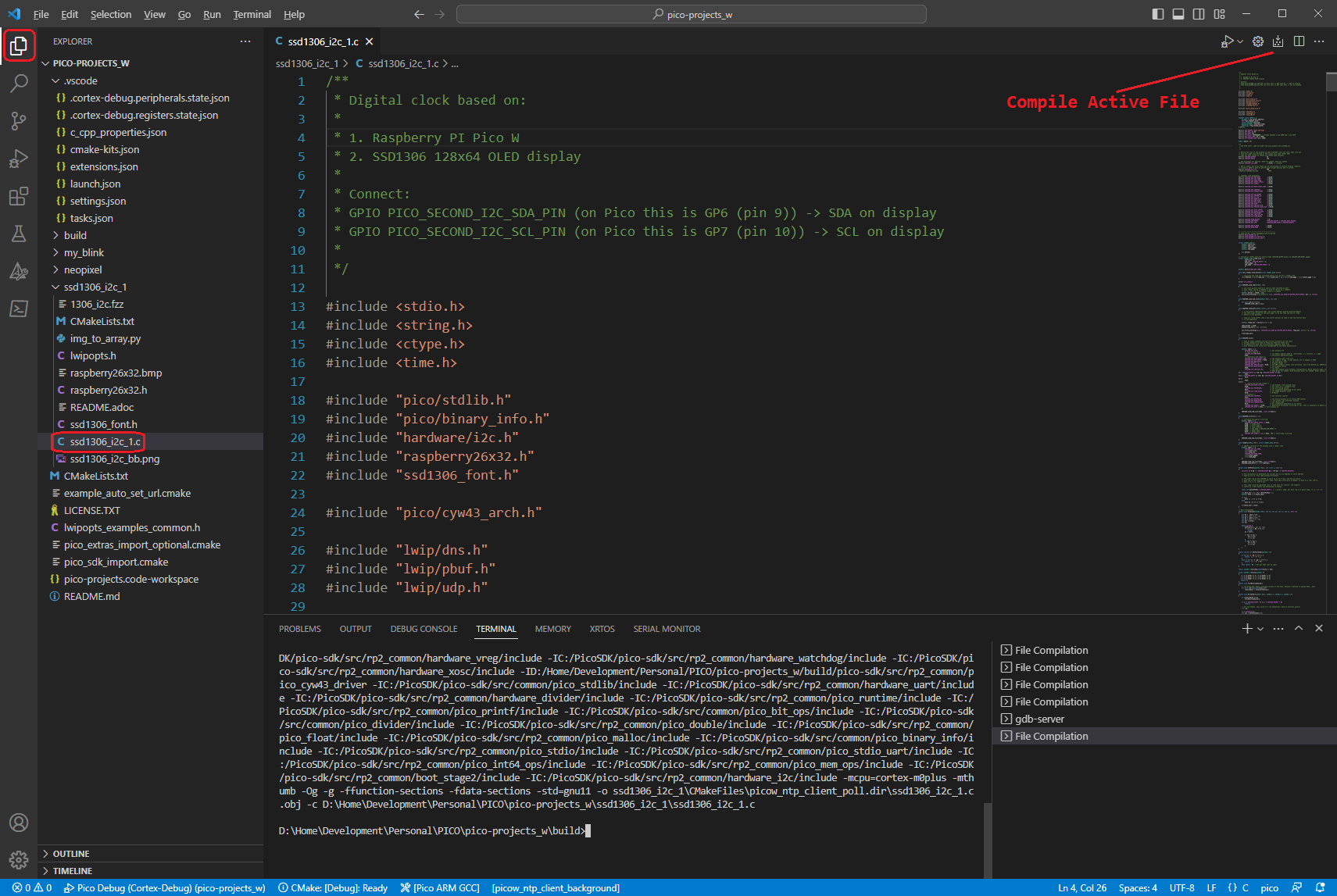Switch to the MEMORY panel tab
This screenshot has height=896, width=1337.
[553, 629]
